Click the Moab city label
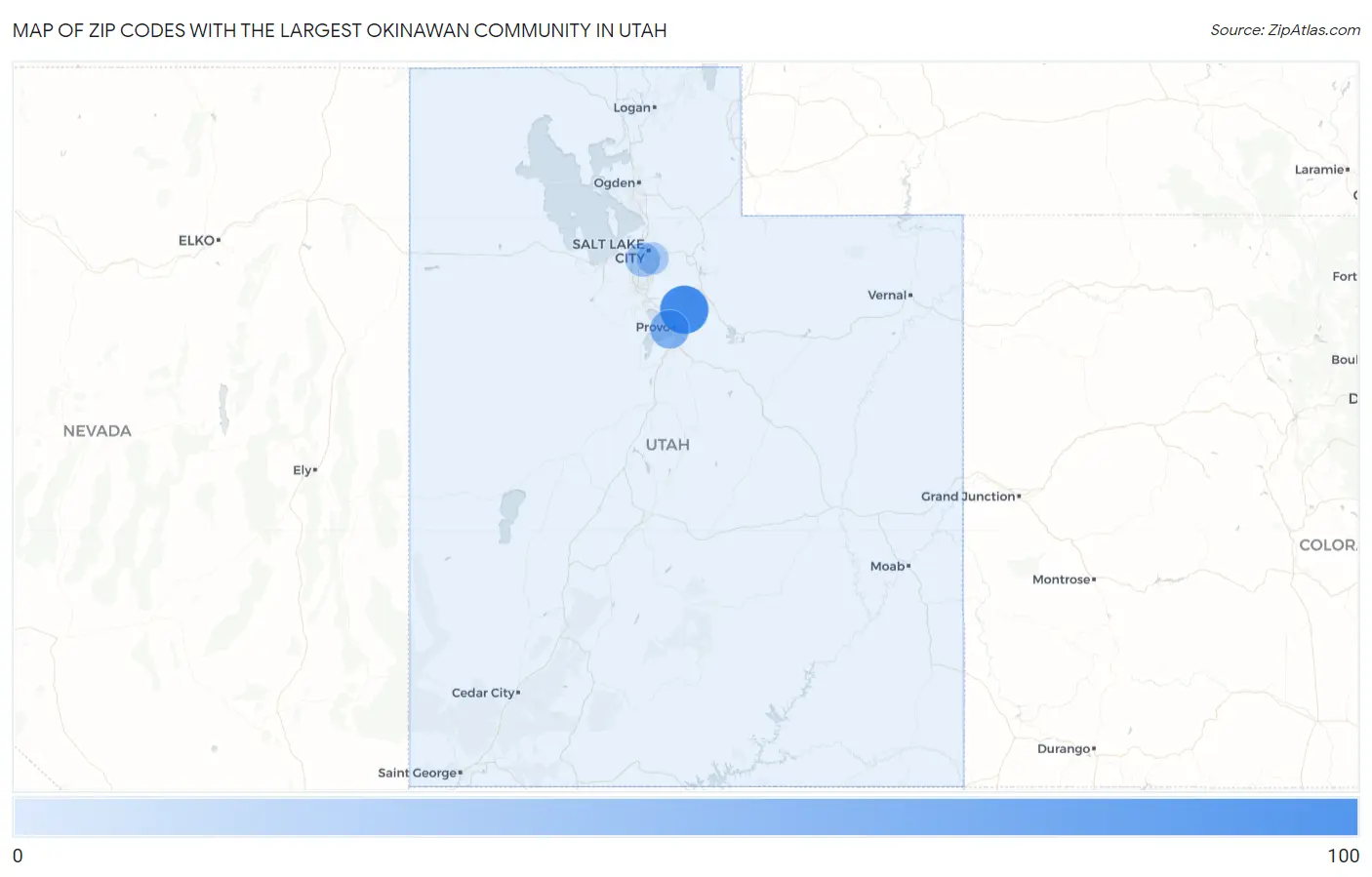 coord(890,566)
